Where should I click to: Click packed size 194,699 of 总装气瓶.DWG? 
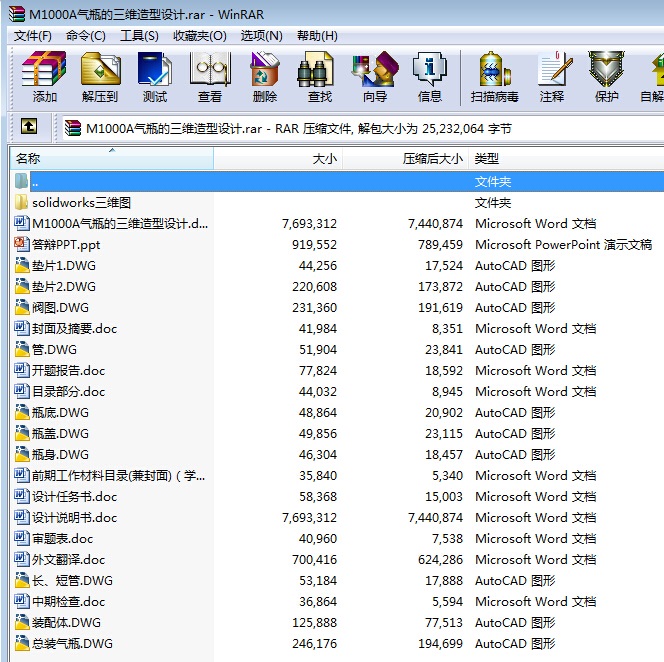(441, 644)
